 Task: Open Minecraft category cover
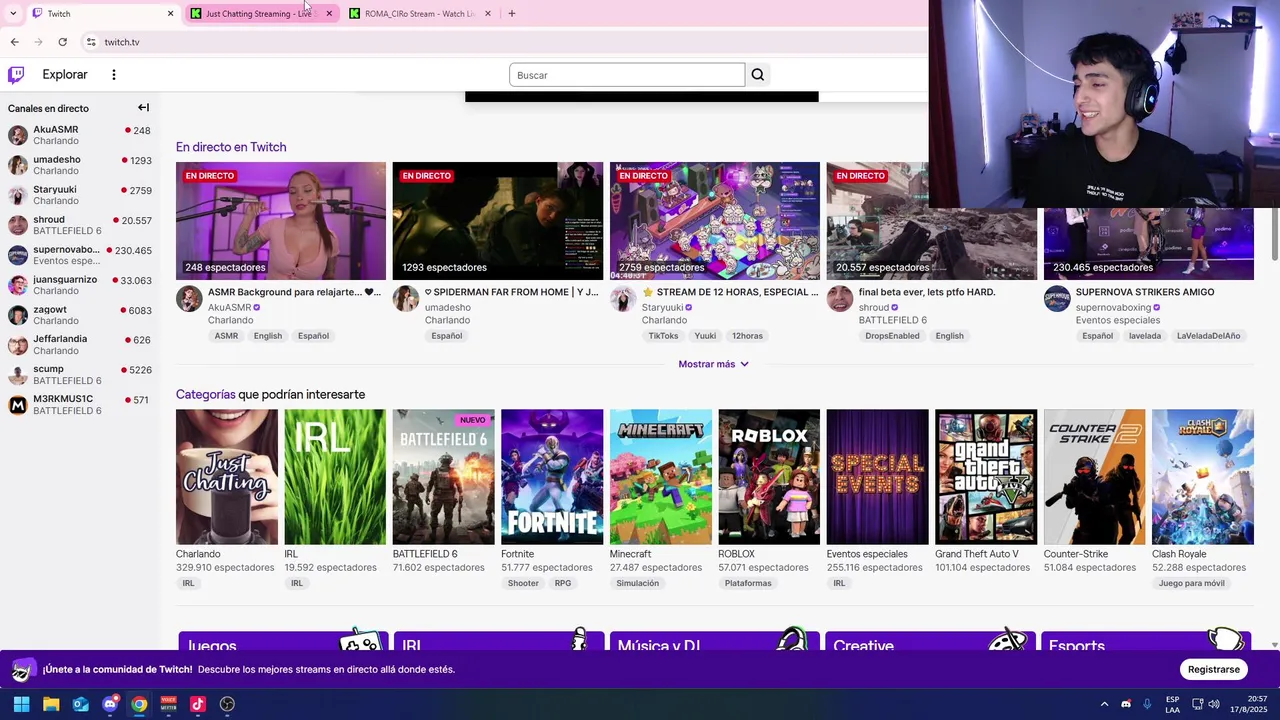pos(661,477)
